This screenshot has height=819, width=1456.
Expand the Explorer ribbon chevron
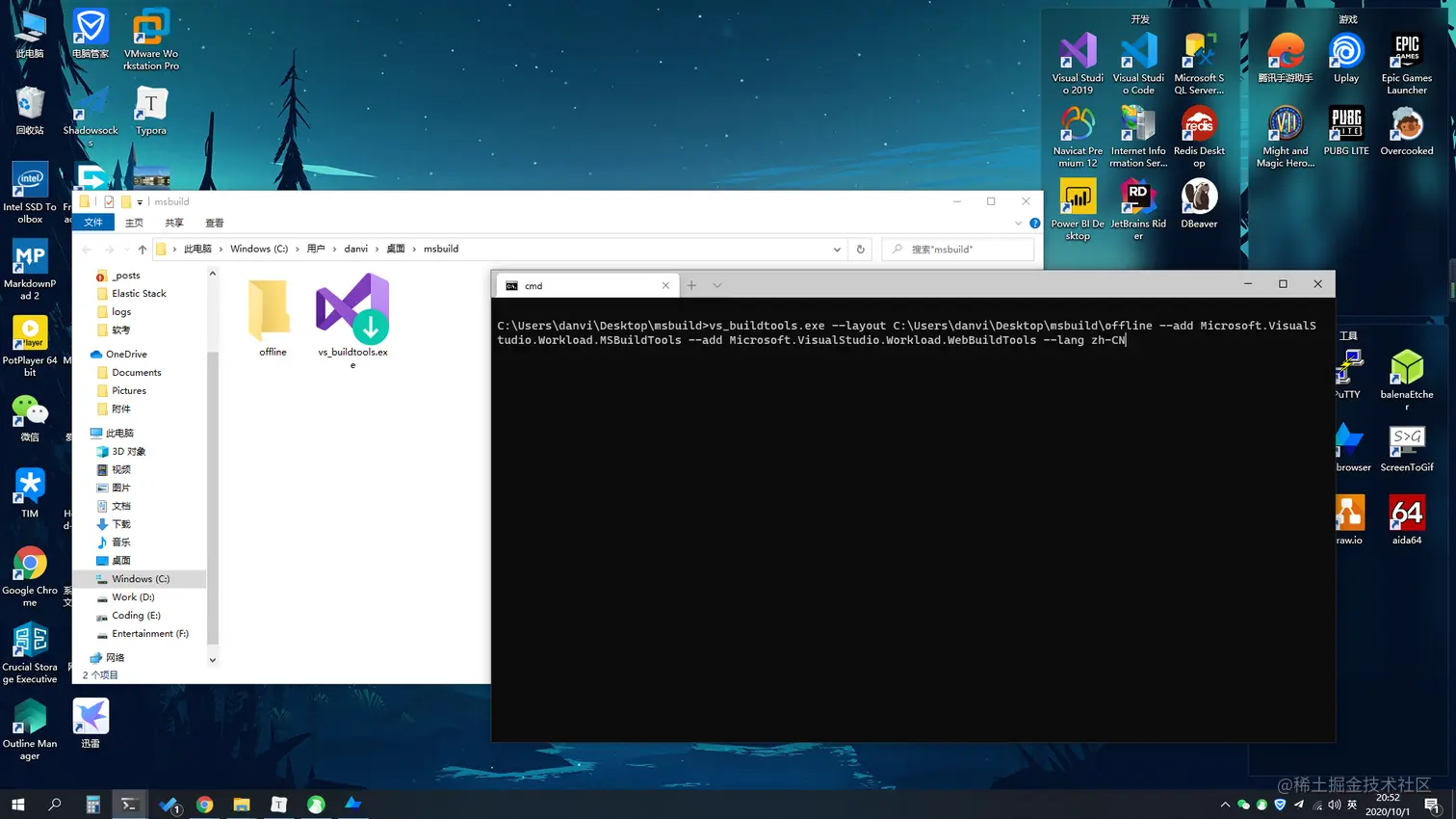pyautogui.click(x=1018, y=223)
